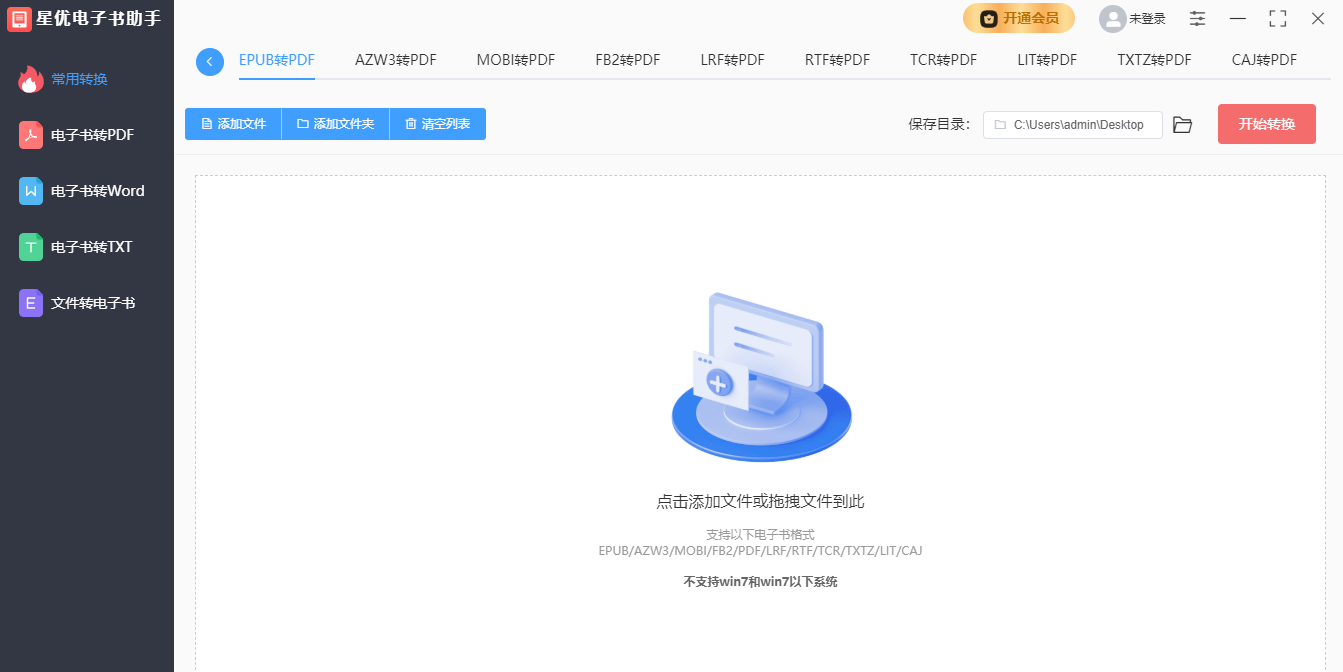1343x672 pixels.
Task: Click the red PDF icon in sidebar
Action: click(31, 135)
